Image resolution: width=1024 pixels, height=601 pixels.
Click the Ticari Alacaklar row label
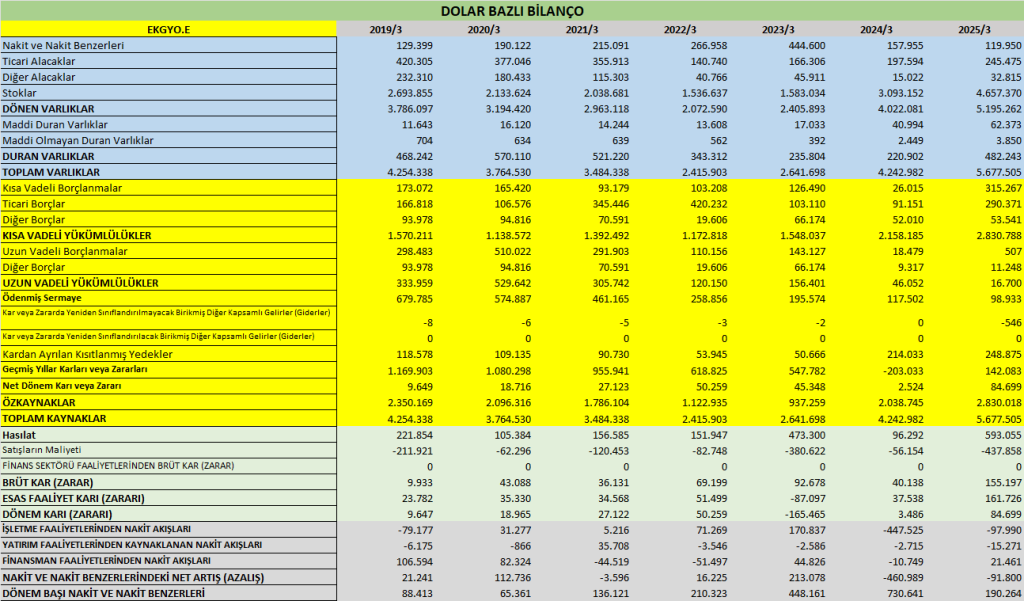39,61
